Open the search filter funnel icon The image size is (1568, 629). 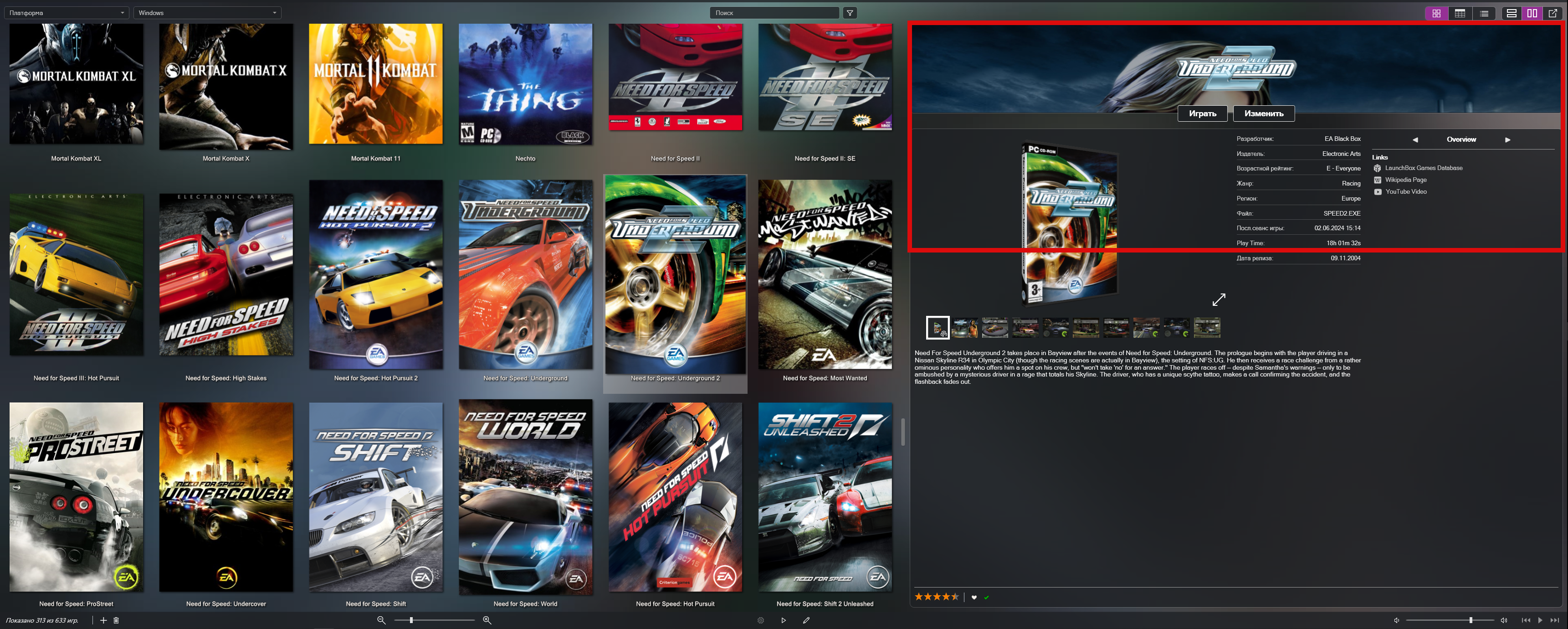850,13
